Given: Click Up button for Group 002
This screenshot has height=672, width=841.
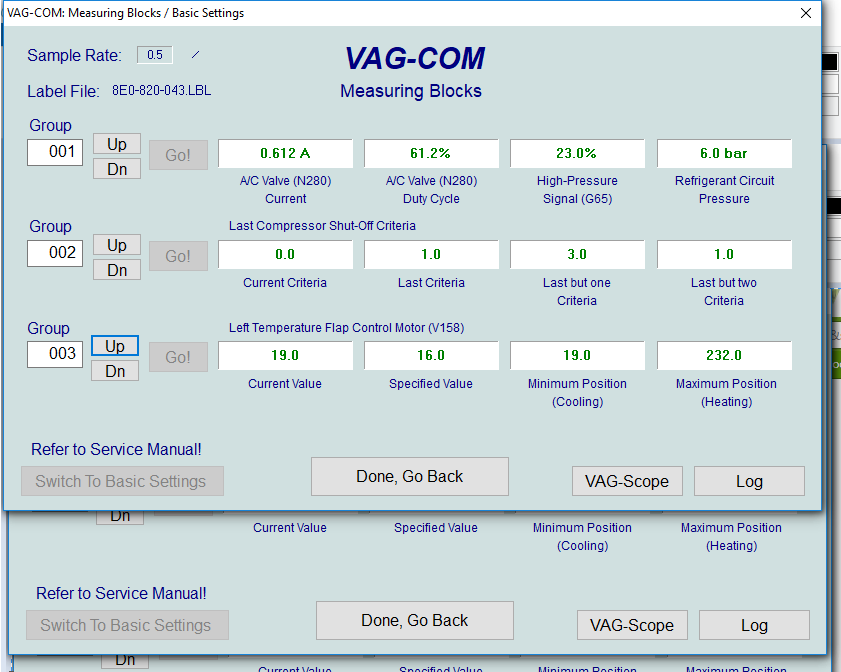Looking at the screenshot, I should tap(117, 245).
